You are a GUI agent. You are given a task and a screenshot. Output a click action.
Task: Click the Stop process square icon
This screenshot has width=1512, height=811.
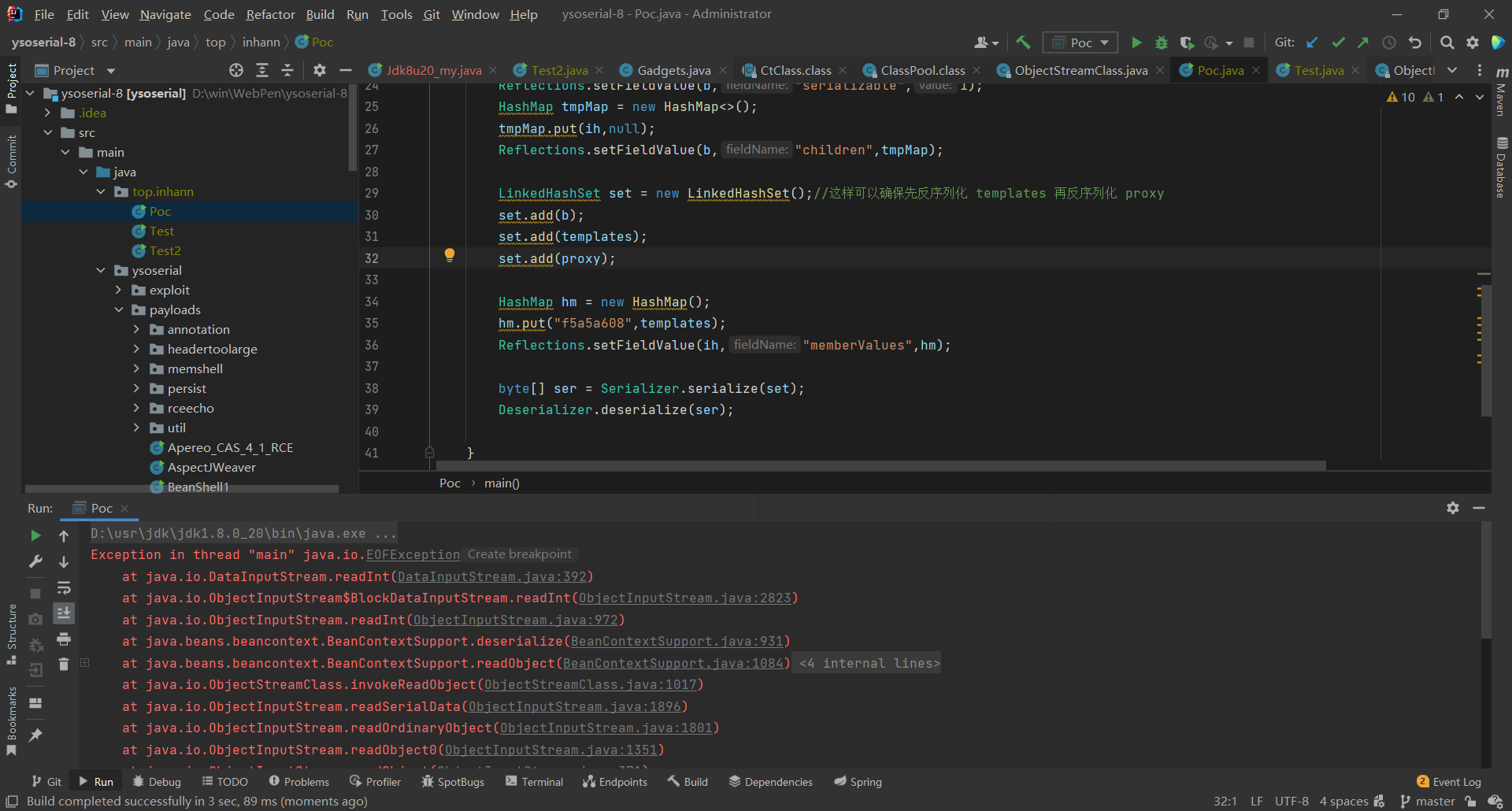click(x=1249, y=43)
